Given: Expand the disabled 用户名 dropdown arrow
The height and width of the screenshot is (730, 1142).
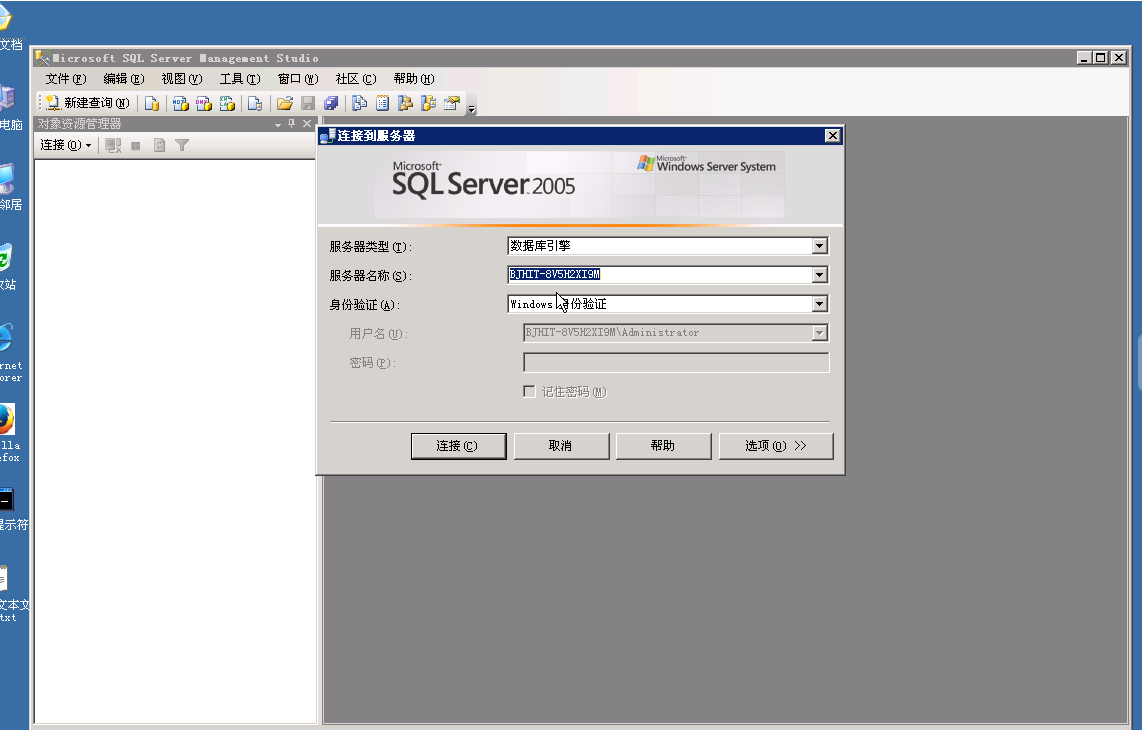Looking at the screenshot, I should pyautogui.click(x=819, y=333).
